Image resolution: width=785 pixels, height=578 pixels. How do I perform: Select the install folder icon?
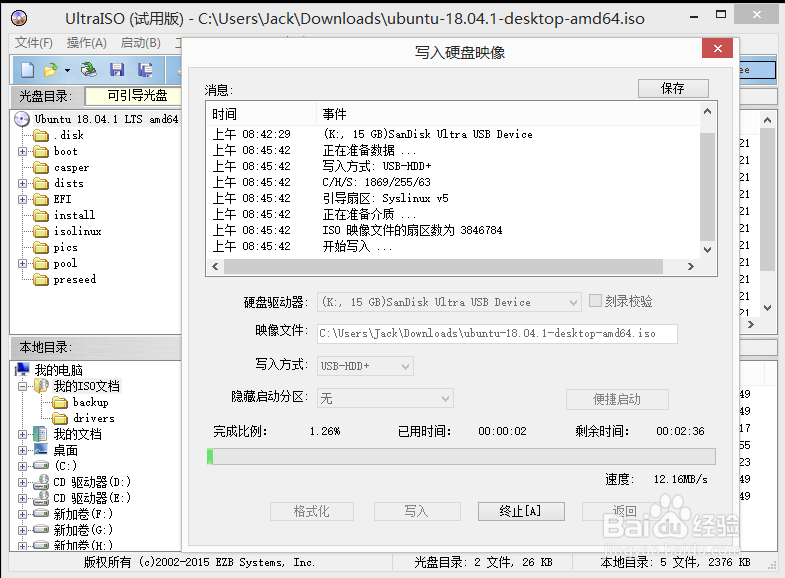pos(40,215)
